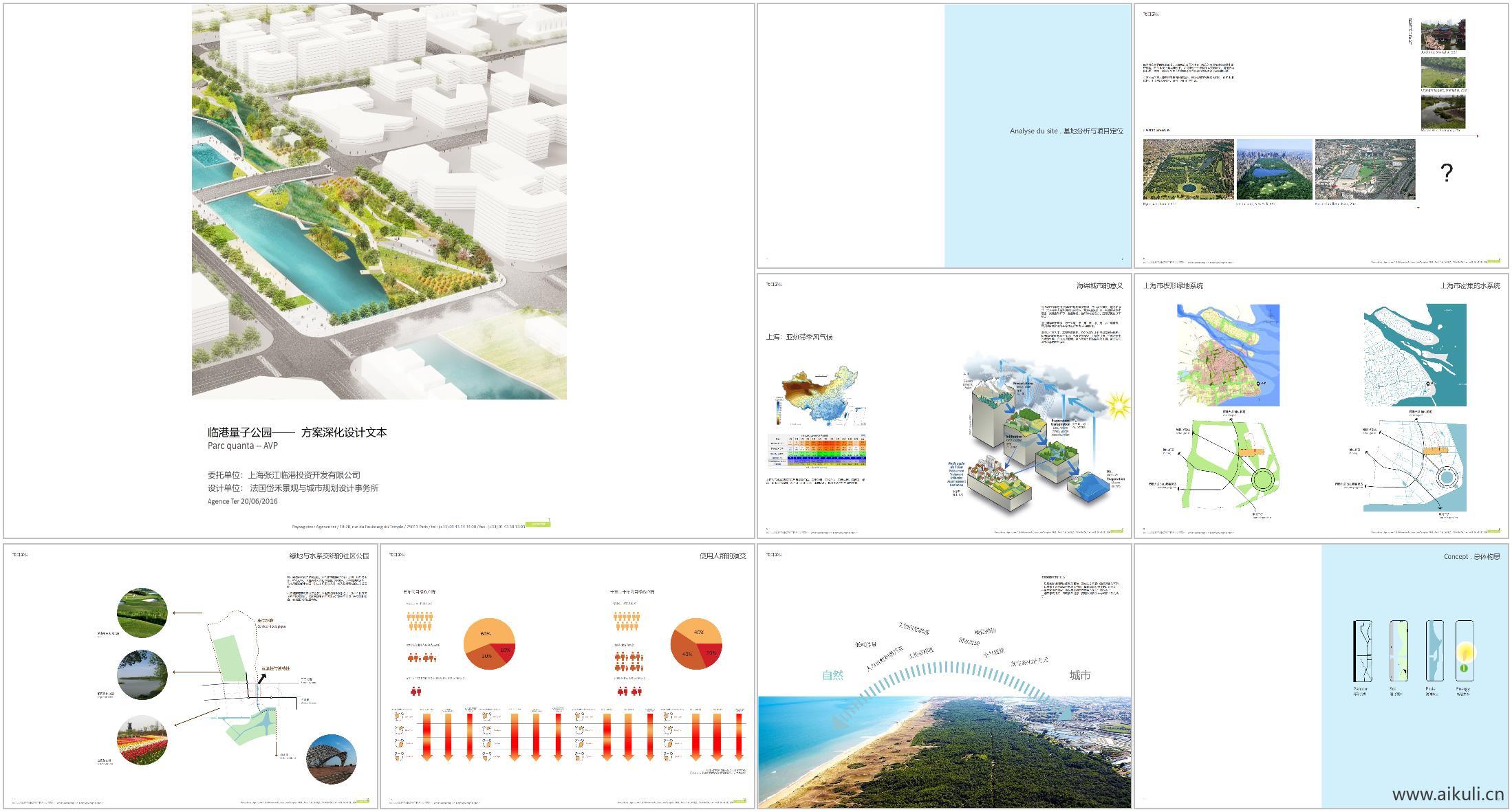The width and height of the screenshot is (1512, 812).
Task: Click the Energy light bulb concept icon
Action: point(1465,652)
